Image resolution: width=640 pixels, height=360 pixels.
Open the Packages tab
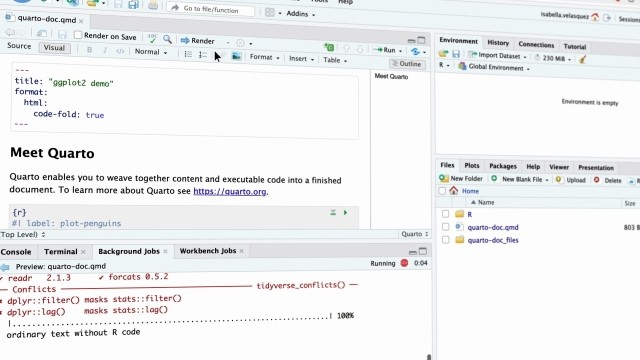[503, 166]
